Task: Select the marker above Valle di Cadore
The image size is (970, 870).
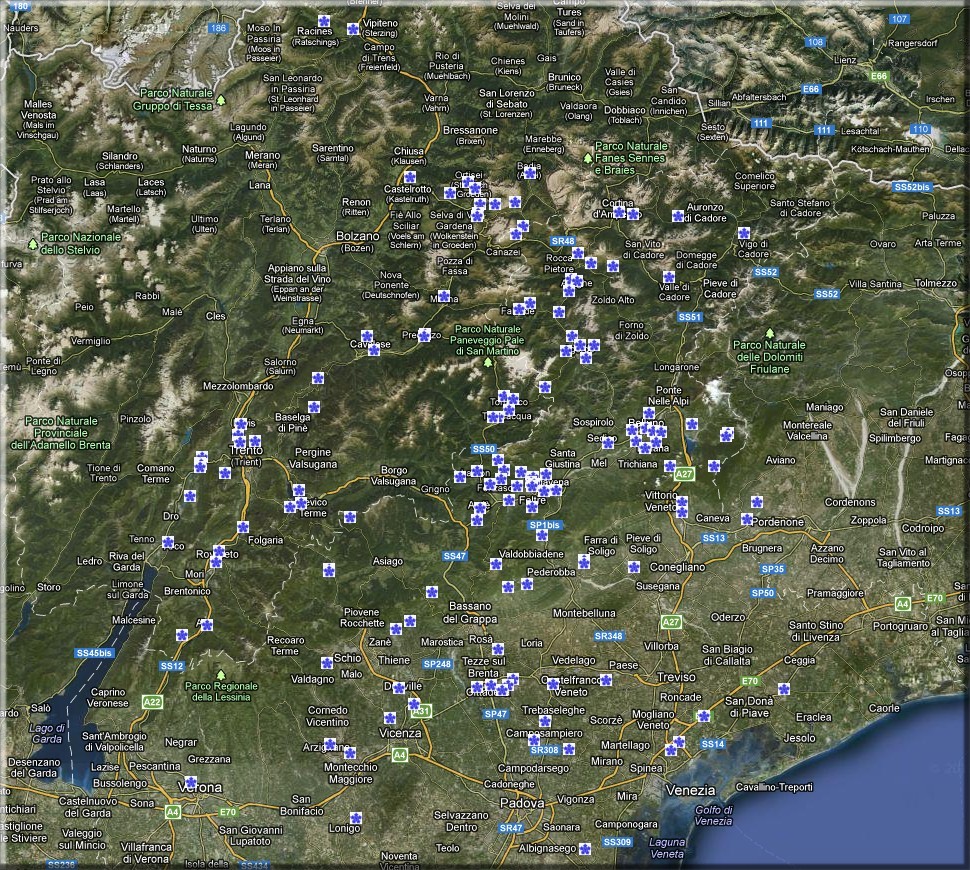Action: (x=669, y=277)
